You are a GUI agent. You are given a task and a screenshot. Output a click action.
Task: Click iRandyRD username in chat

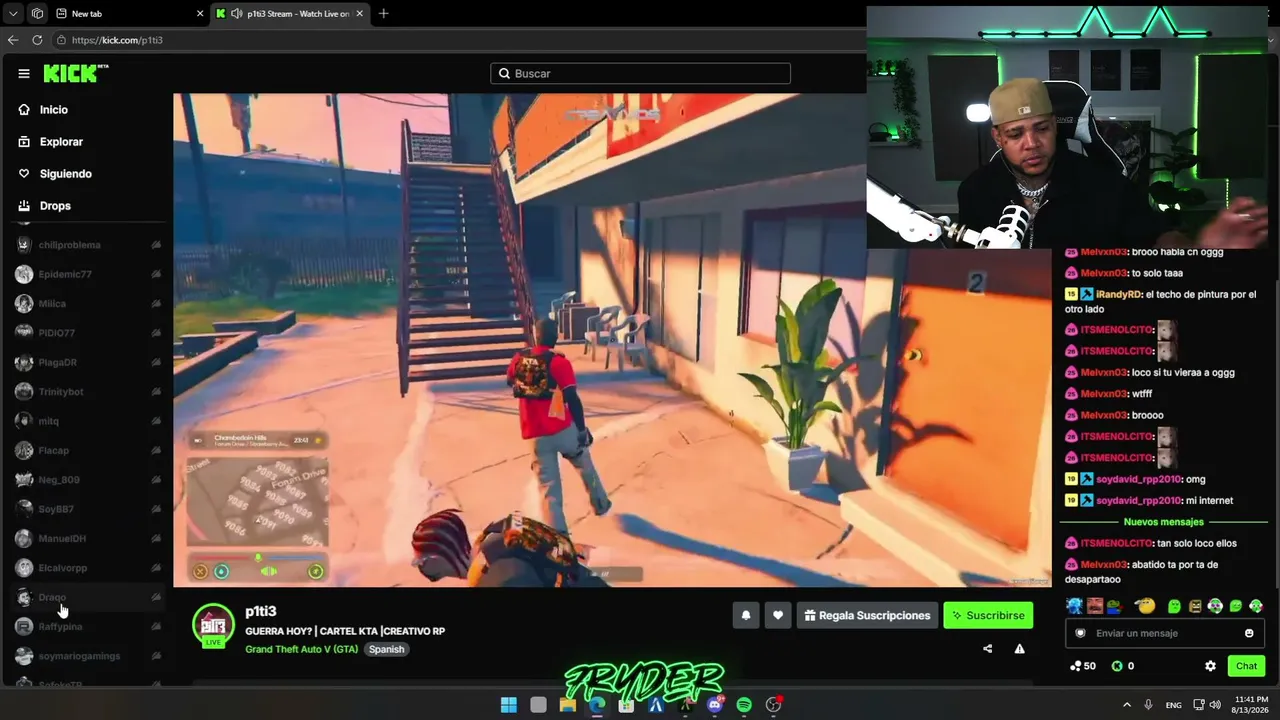1118,295
